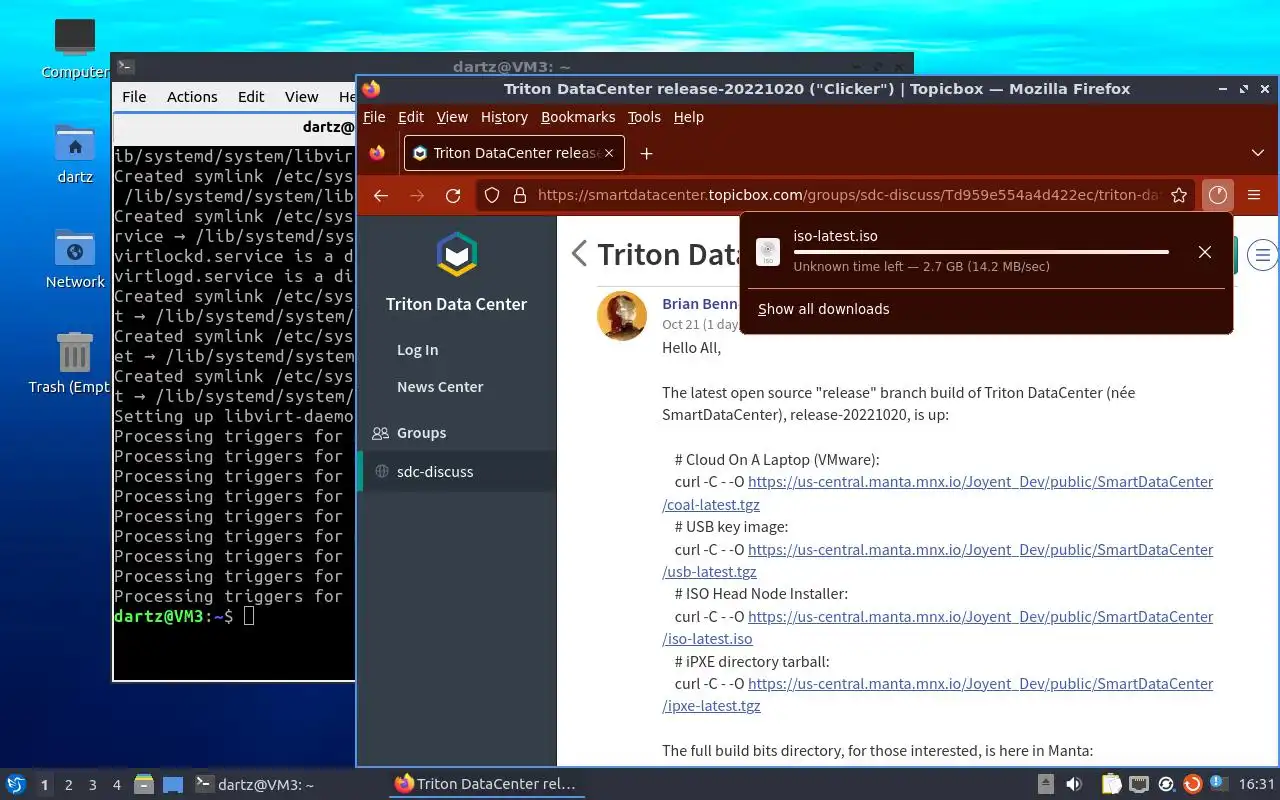Open the Firefox hamburger application menu
The image size is (1280, 800).
pyautogui.click(x=1254, y=195)
